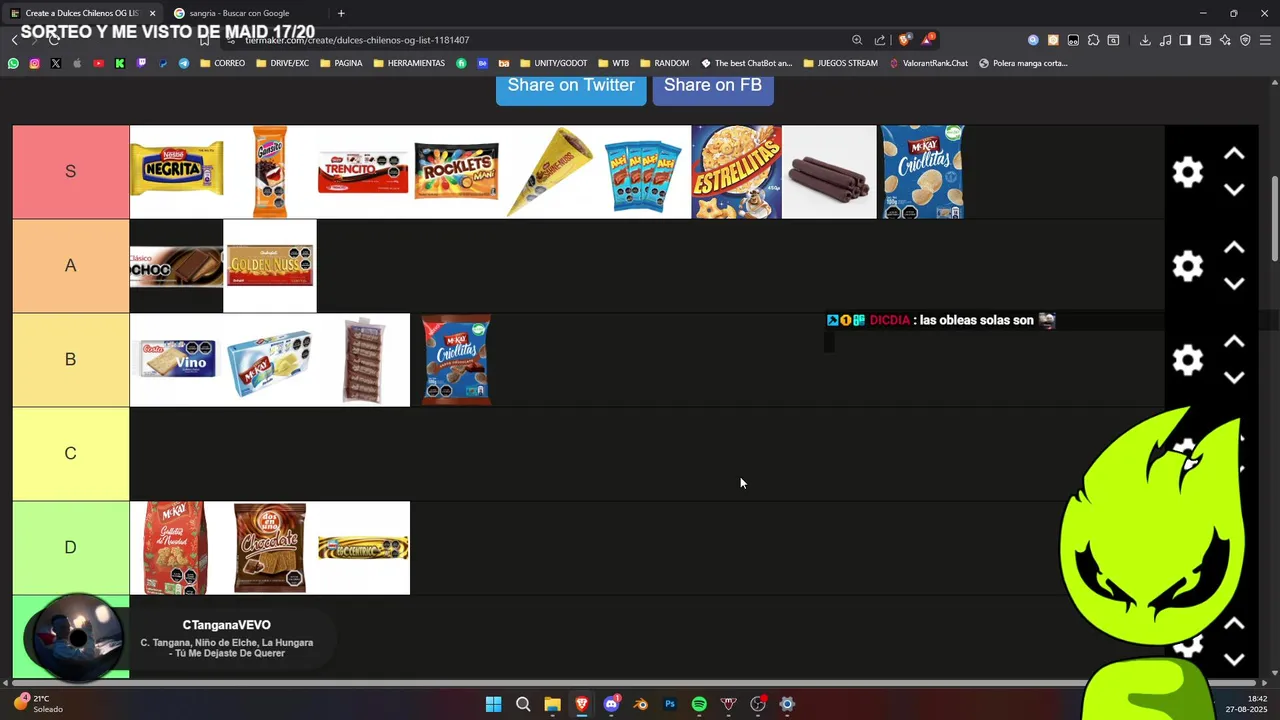Open ValorantRank.Chat bookmark link
Screen dimensions: 1280x720
928,63
